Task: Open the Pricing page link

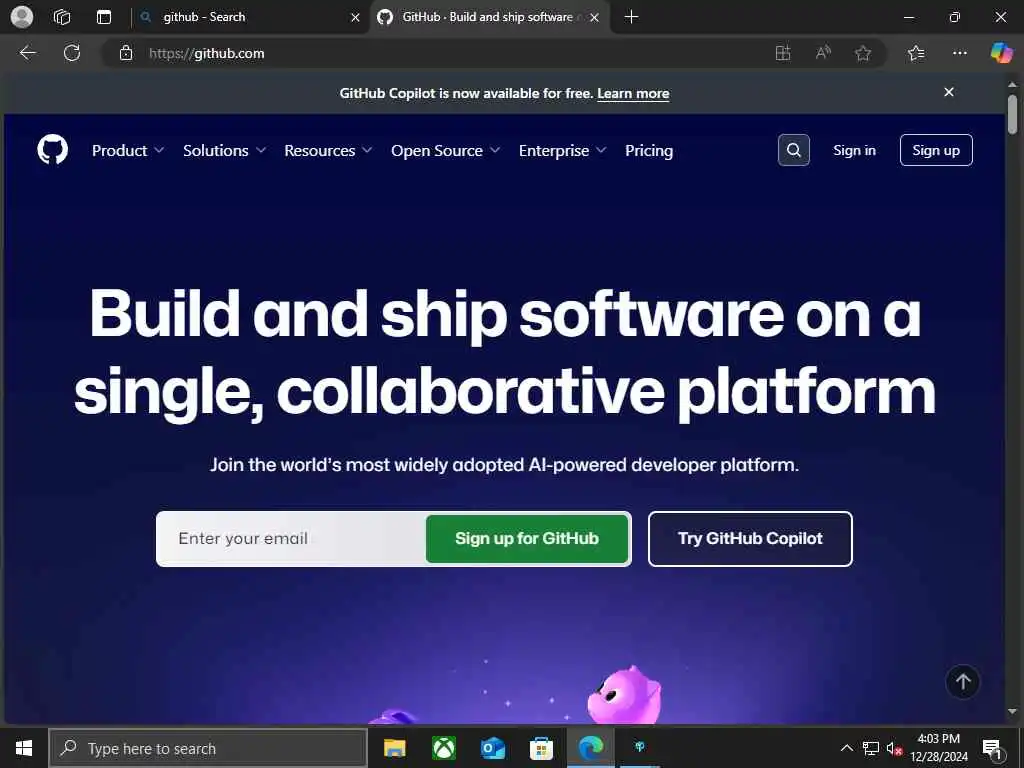Action: point(648,150)
